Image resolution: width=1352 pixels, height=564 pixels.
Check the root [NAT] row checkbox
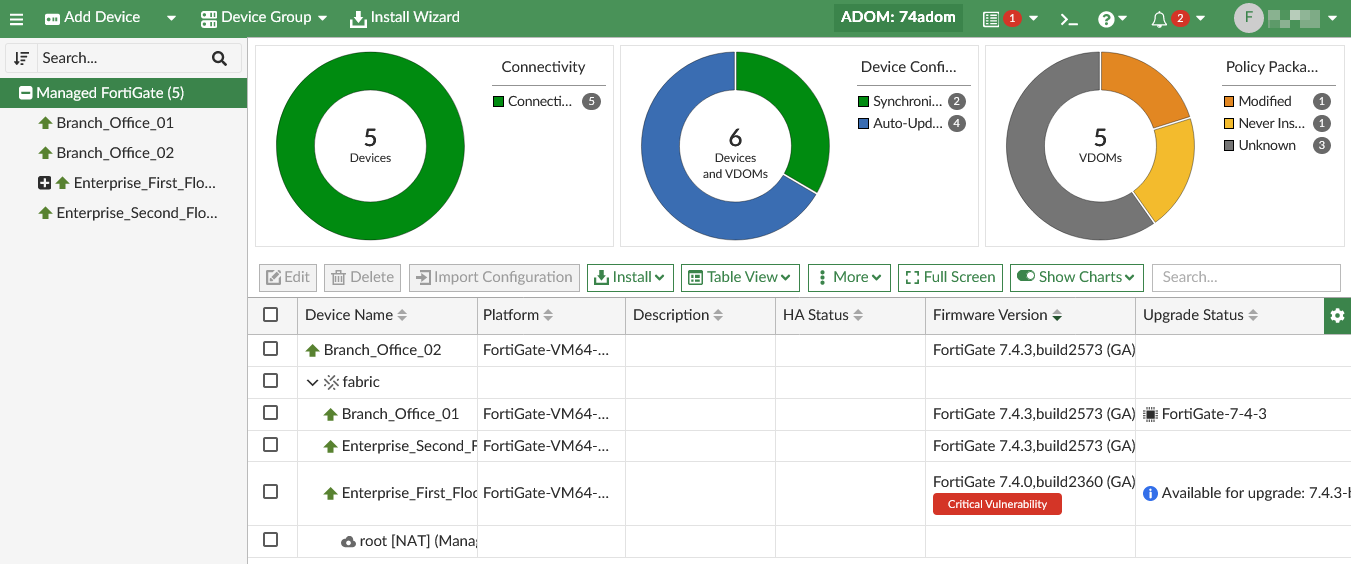click(270, 540)
